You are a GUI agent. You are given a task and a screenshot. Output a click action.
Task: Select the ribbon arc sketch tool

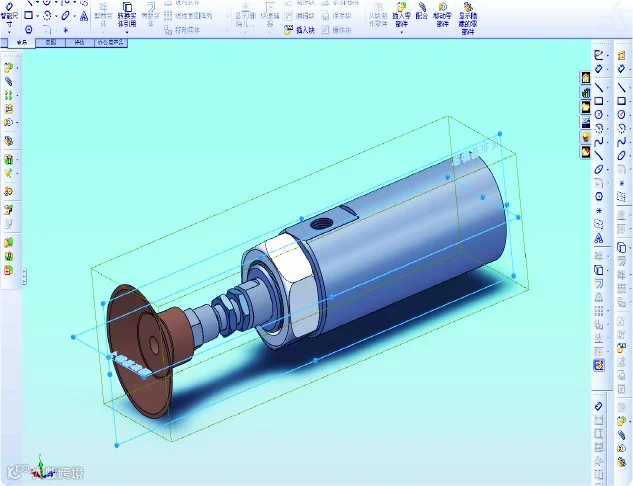(47, 16)
